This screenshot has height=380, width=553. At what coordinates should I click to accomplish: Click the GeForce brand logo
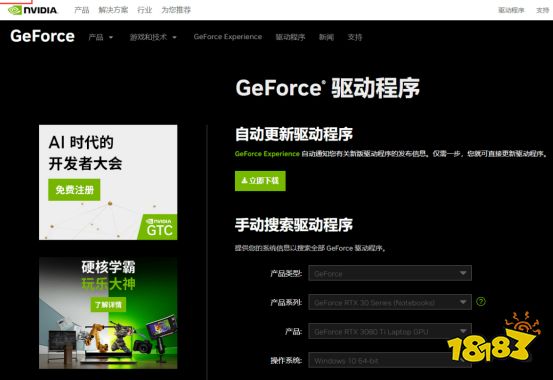tap(42, 36)
